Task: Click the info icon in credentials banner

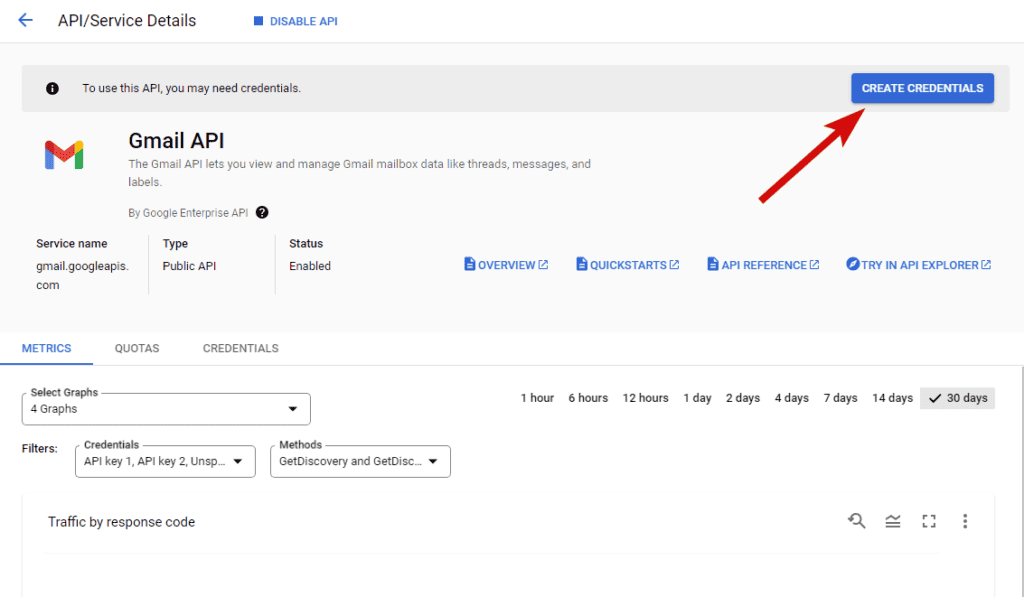Action: click(52, 88)
